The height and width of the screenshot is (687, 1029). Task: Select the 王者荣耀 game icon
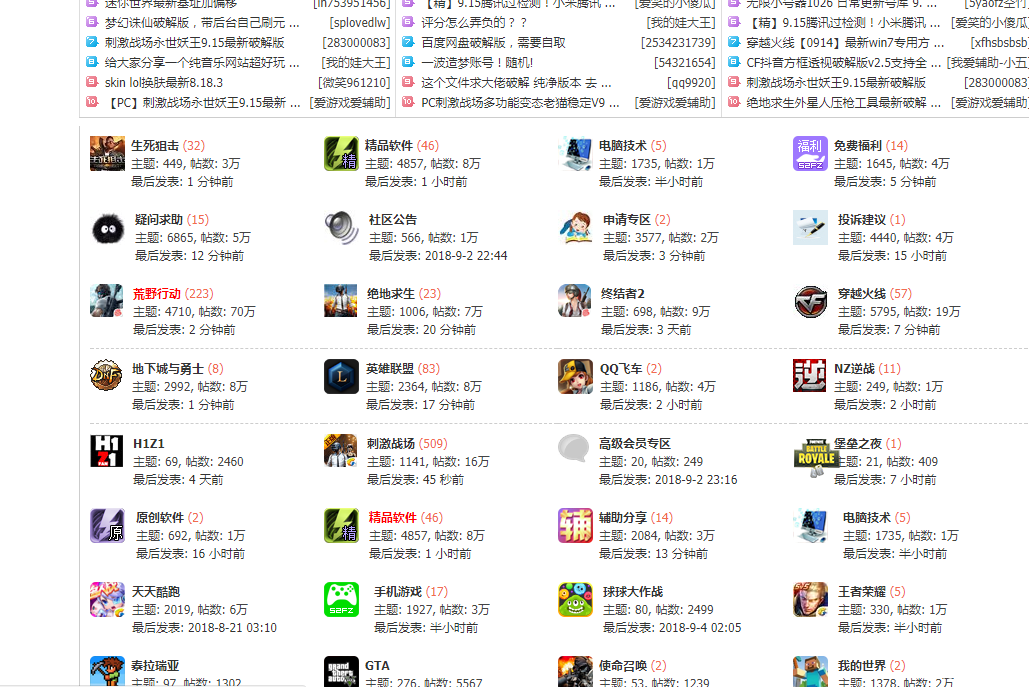point(810,600)
